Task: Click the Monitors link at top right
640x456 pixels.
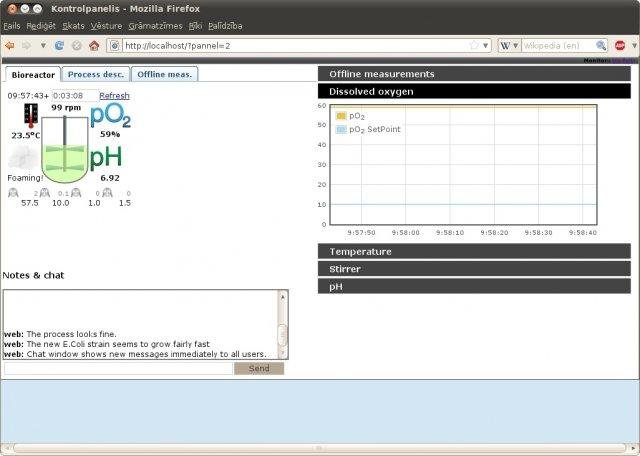Action: (596, 61)
